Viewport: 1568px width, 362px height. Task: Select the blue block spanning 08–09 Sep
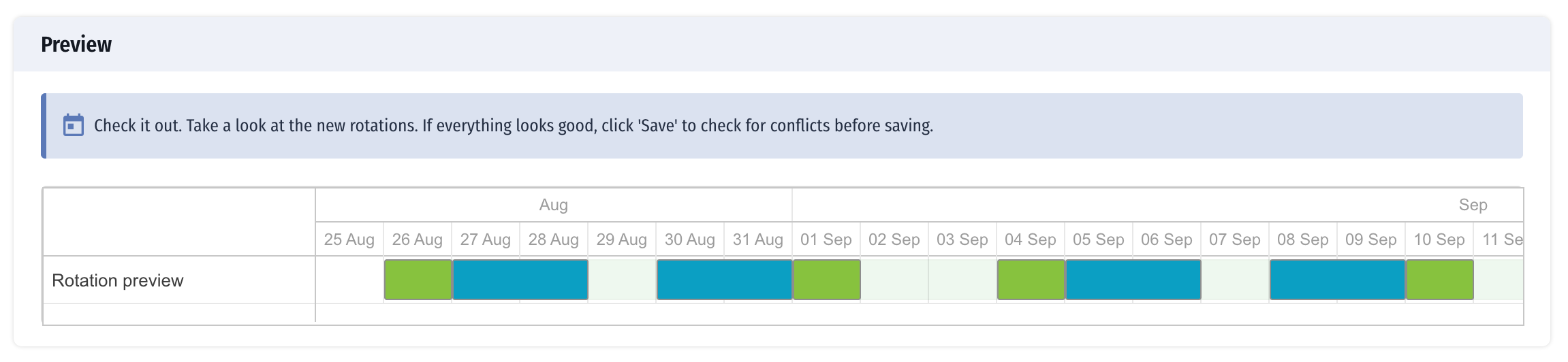[x=1337, y=280]
